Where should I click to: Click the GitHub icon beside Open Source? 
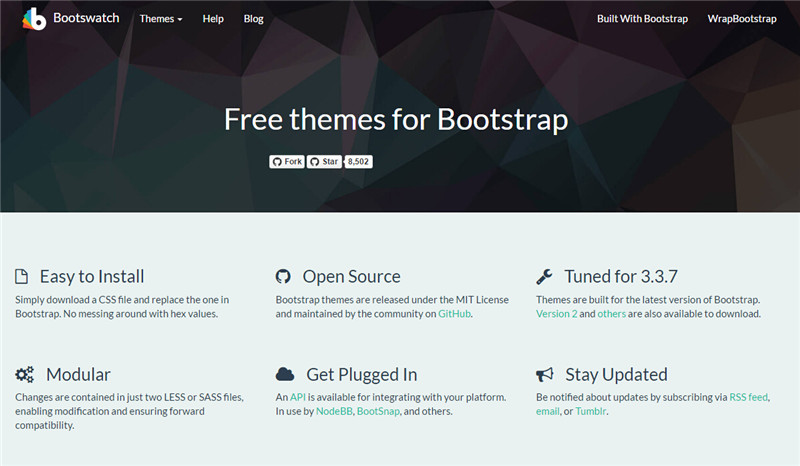pyautogui.click(x=283, y=277)
